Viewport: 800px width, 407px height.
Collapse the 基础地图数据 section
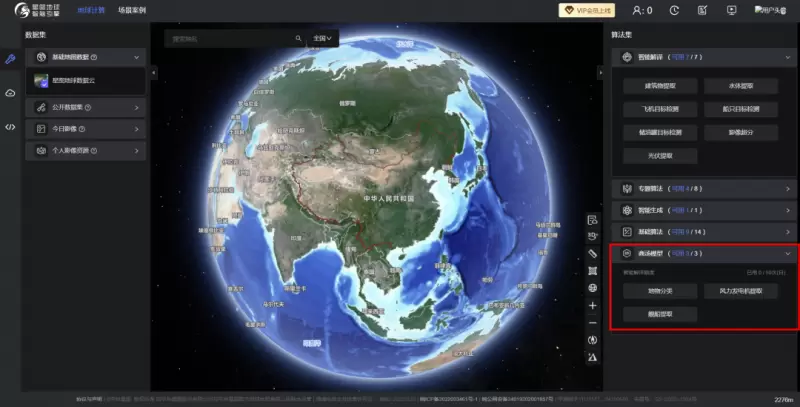point(138,58)
